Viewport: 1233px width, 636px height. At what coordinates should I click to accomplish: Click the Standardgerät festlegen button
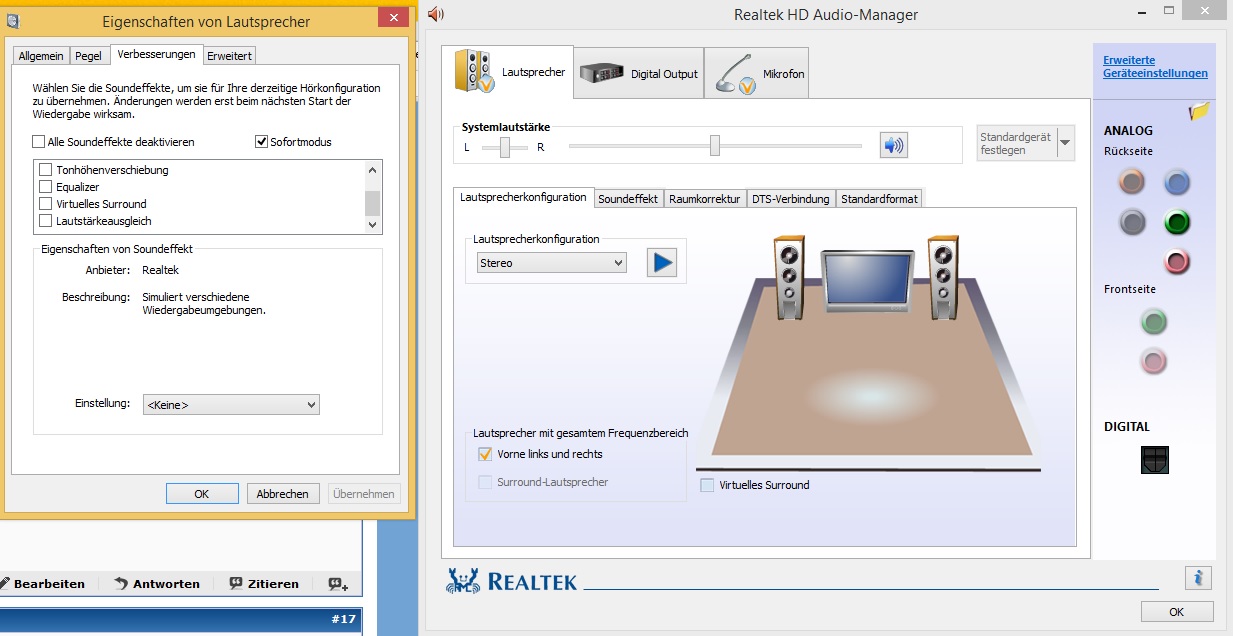(x=1016, y=143)
